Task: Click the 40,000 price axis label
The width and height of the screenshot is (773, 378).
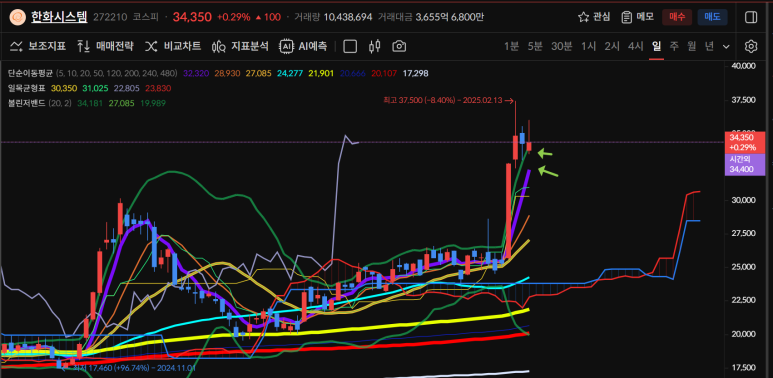Action: 743,66
